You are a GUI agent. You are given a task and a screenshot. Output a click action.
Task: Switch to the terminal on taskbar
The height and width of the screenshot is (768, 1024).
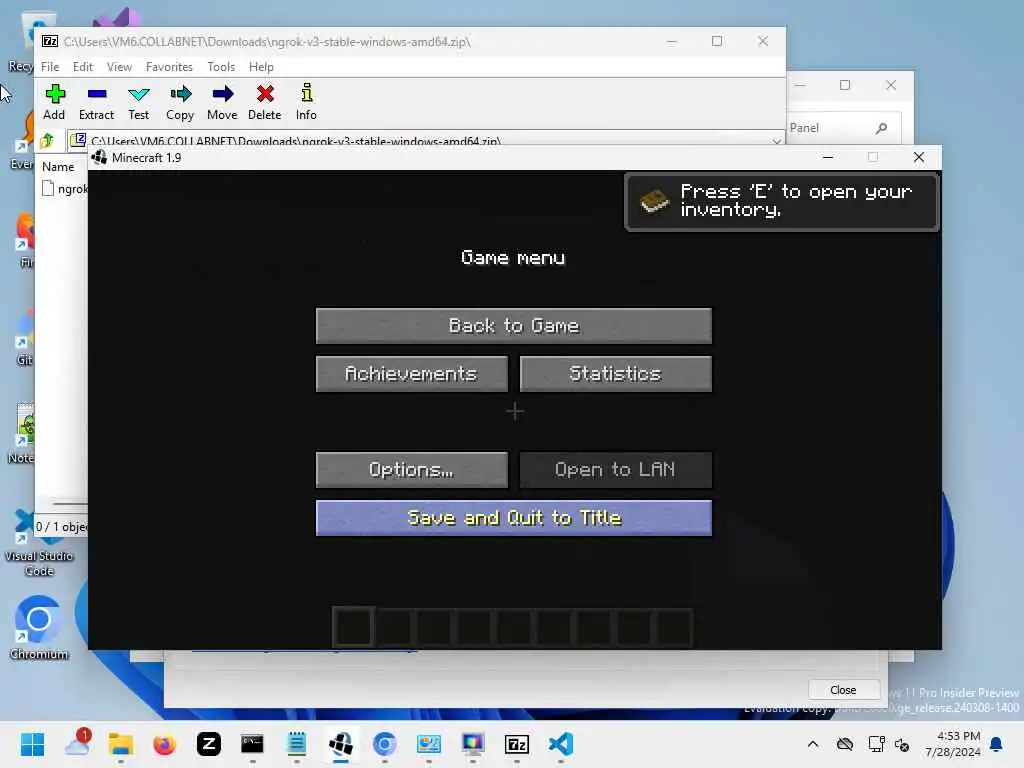tap(252, 744)
